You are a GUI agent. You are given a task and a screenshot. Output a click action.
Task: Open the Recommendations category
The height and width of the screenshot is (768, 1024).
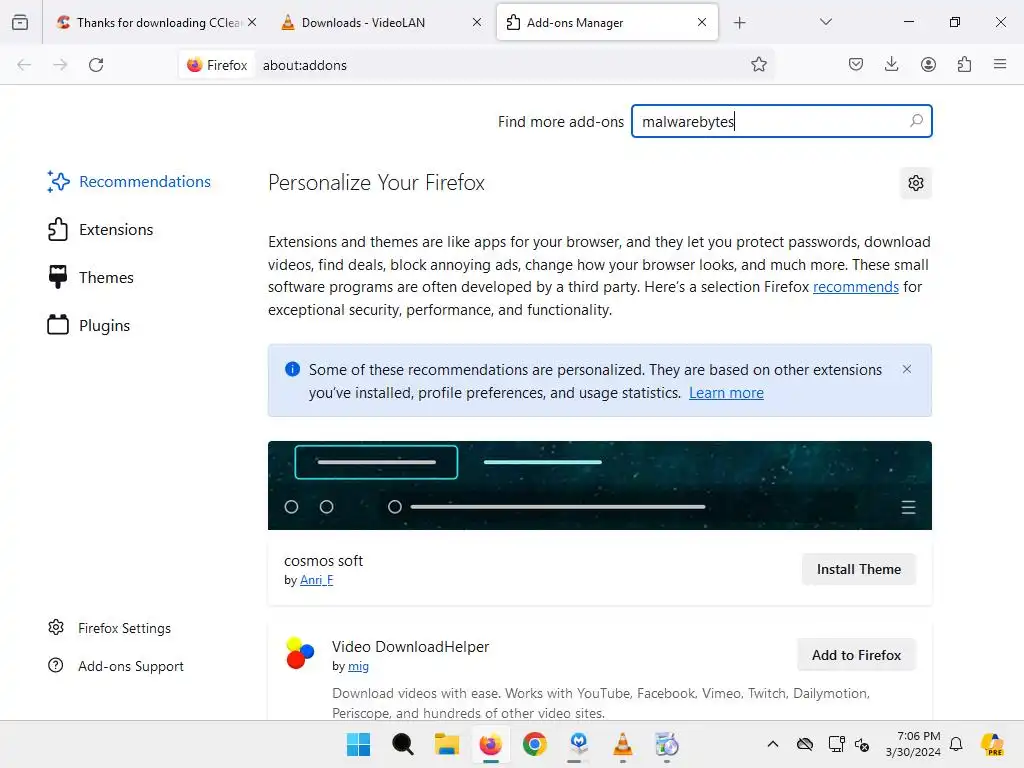pyautogui.click(x=129, y=182)
